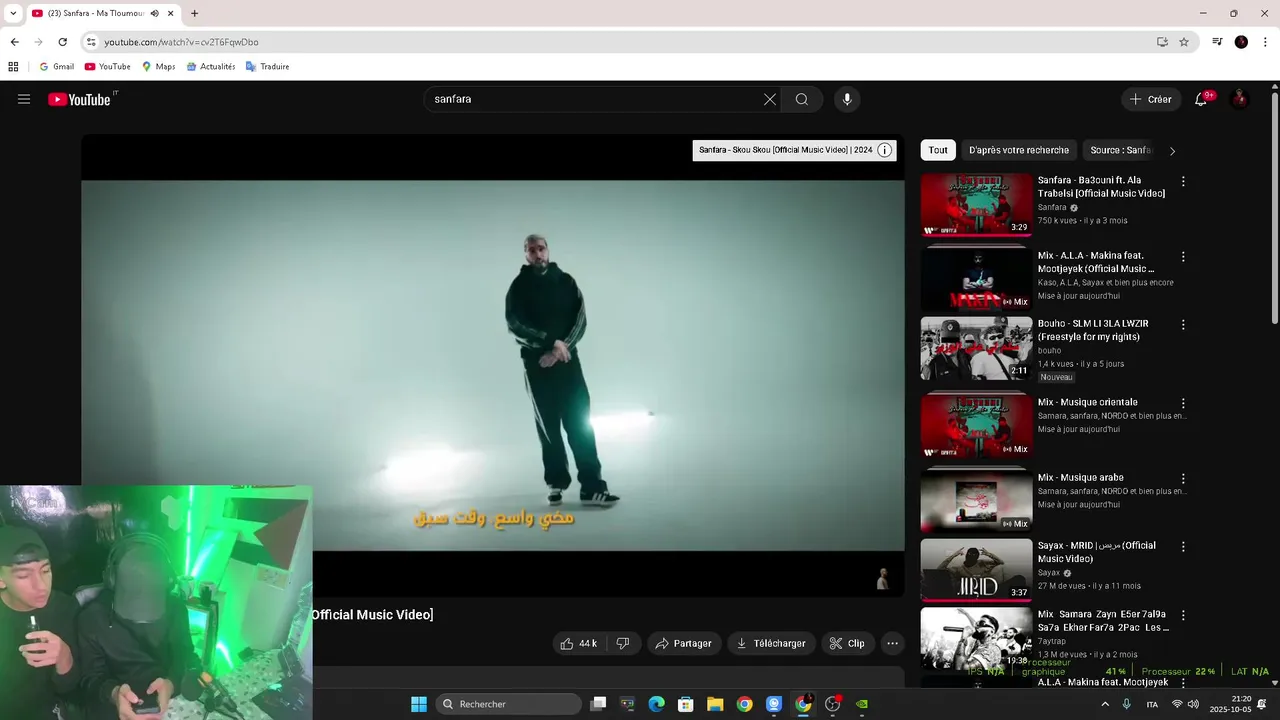
Task: Open Microsoft Store from the taskbar
Action: [x=686, y=704]
